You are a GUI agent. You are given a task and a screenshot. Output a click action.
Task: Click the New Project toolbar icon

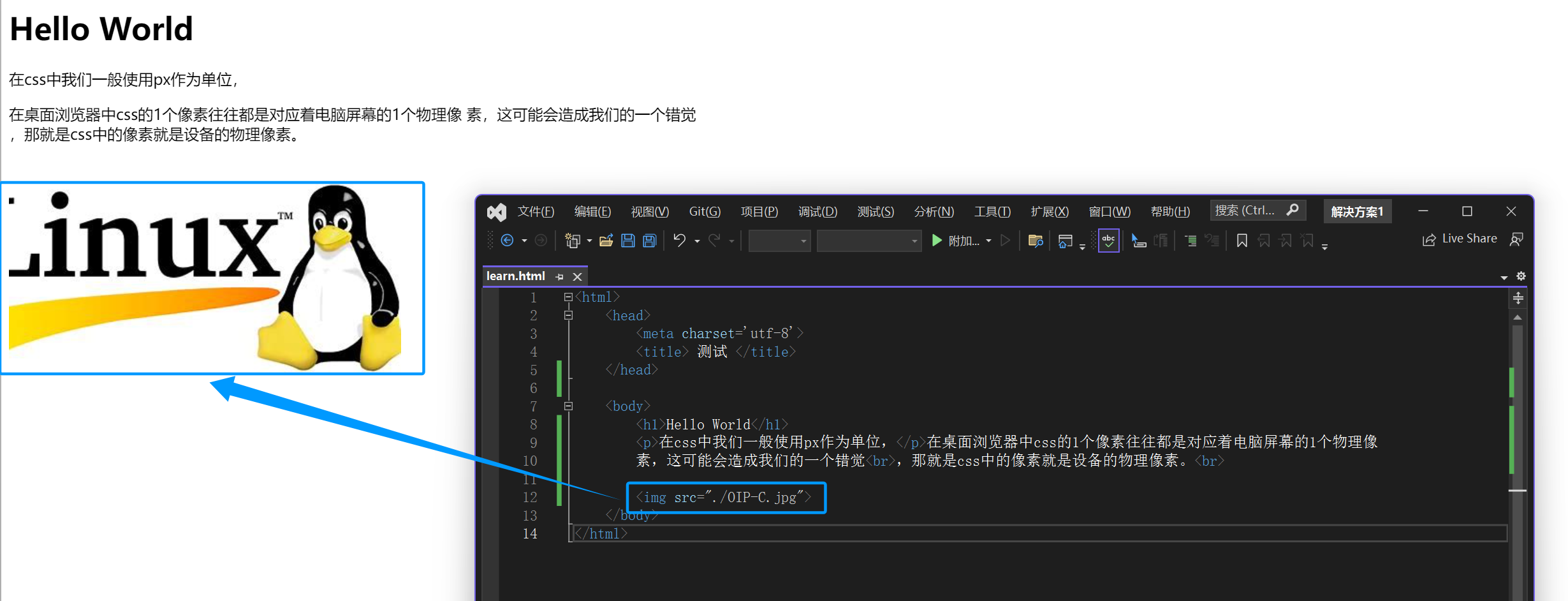click(573, 241)
